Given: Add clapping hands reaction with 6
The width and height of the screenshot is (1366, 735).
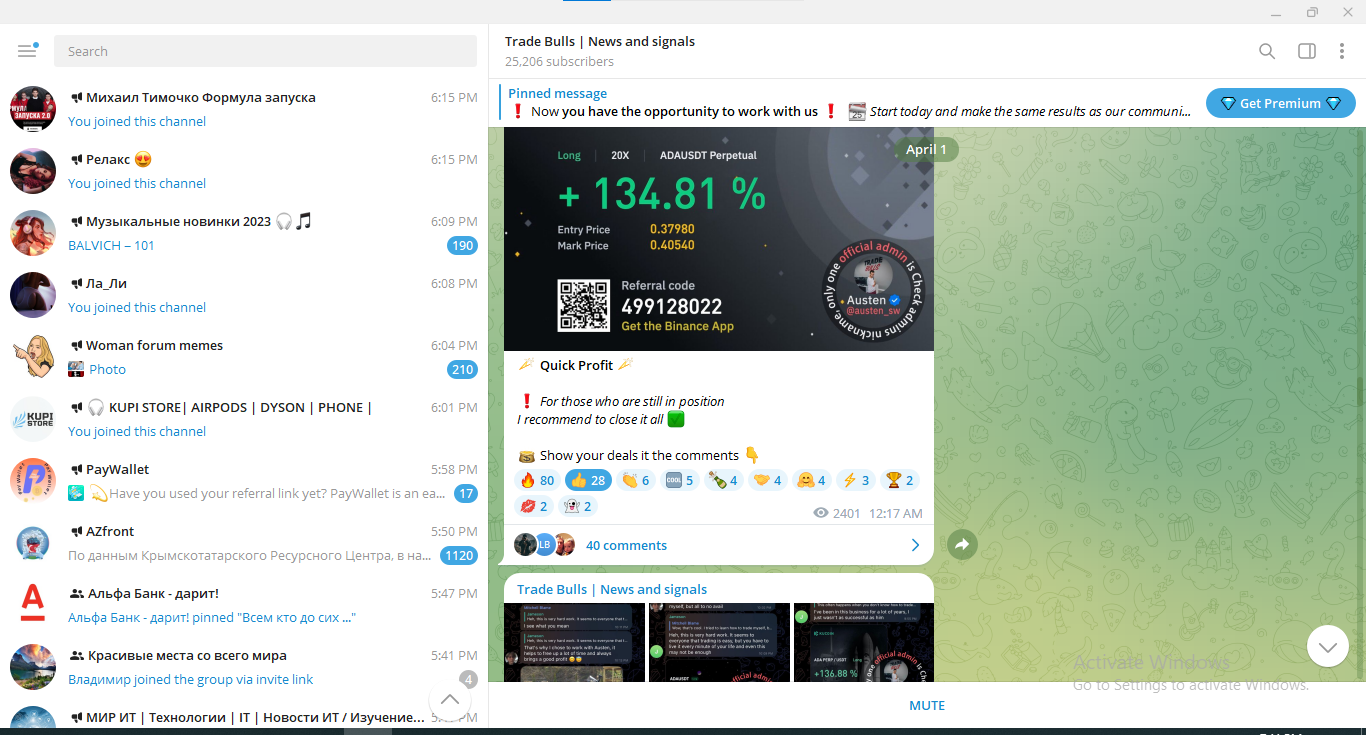Looking at the screenshot, I should click(x=636, y=480).
